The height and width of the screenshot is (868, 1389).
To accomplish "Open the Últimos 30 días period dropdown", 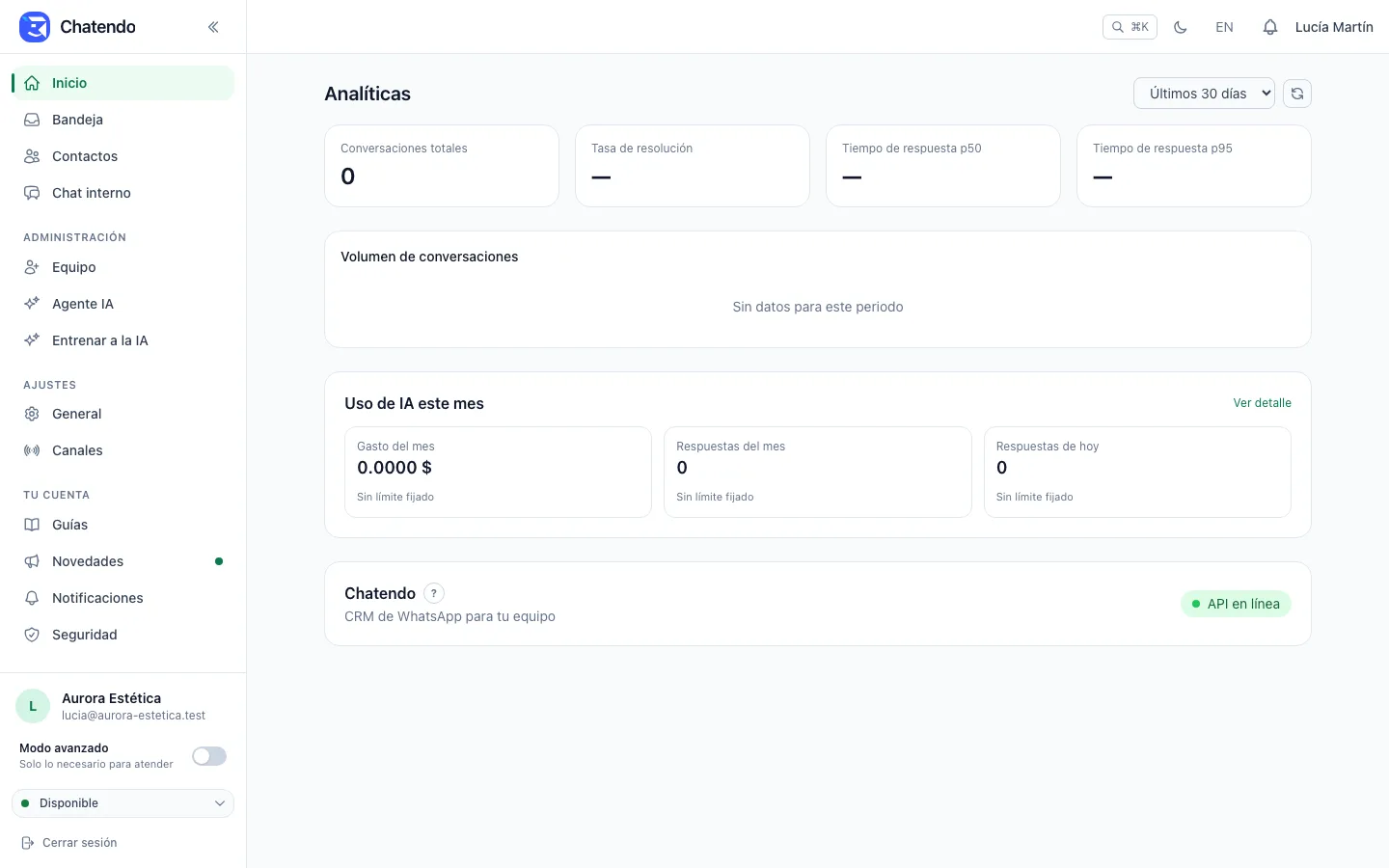I will 1204,94.
